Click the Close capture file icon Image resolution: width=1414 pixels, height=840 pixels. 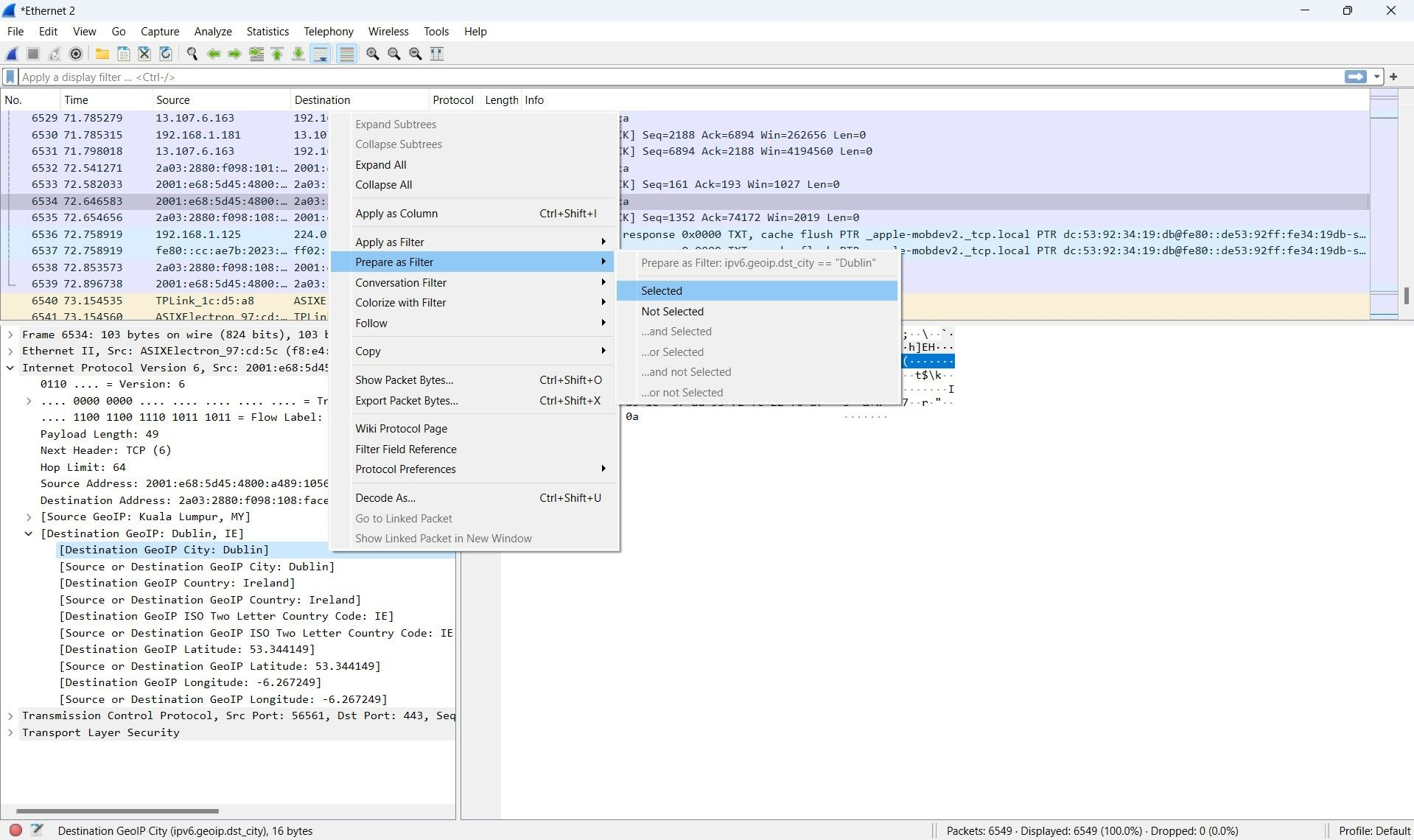click(x=144, y=54)
